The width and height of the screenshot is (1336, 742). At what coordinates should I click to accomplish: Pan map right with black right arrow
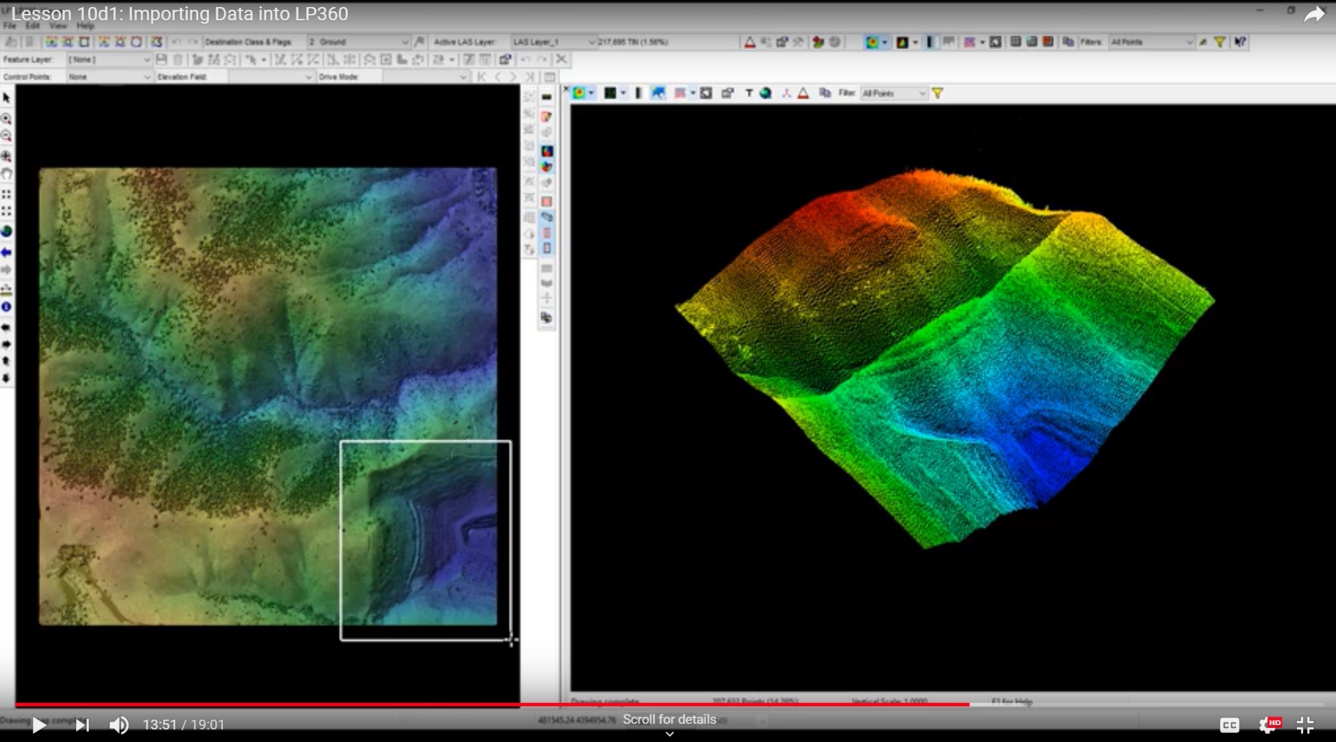coord(6,344)
